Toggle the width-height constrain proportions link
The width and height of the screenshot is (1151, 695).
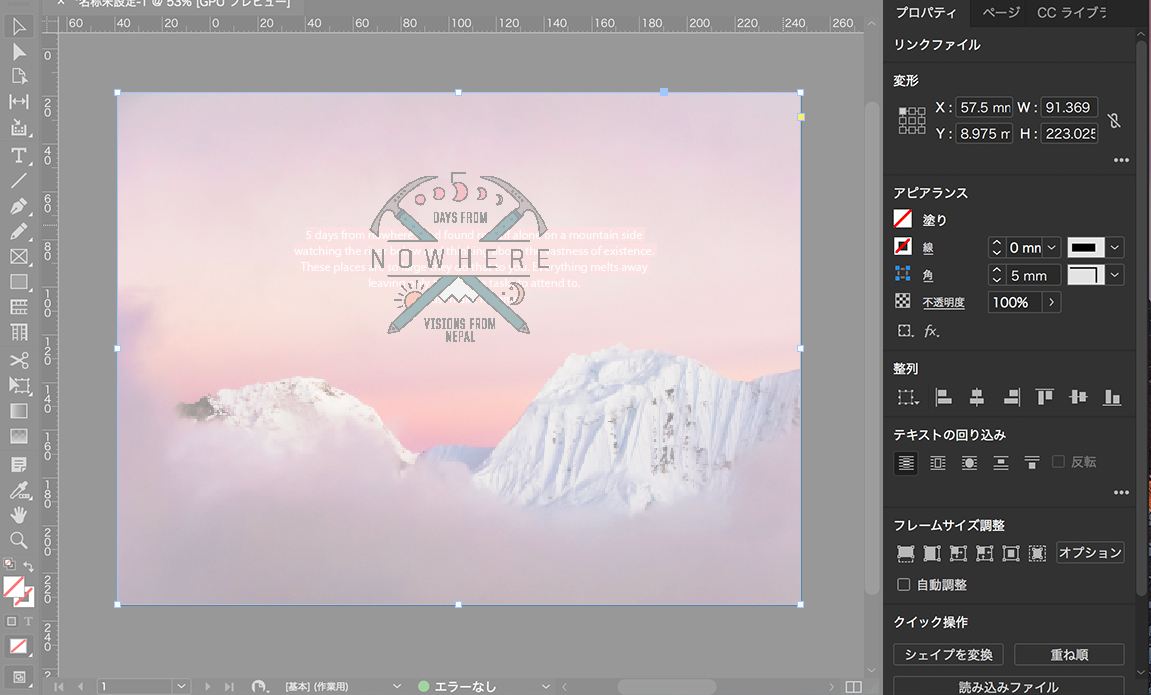coord(1114,120)
